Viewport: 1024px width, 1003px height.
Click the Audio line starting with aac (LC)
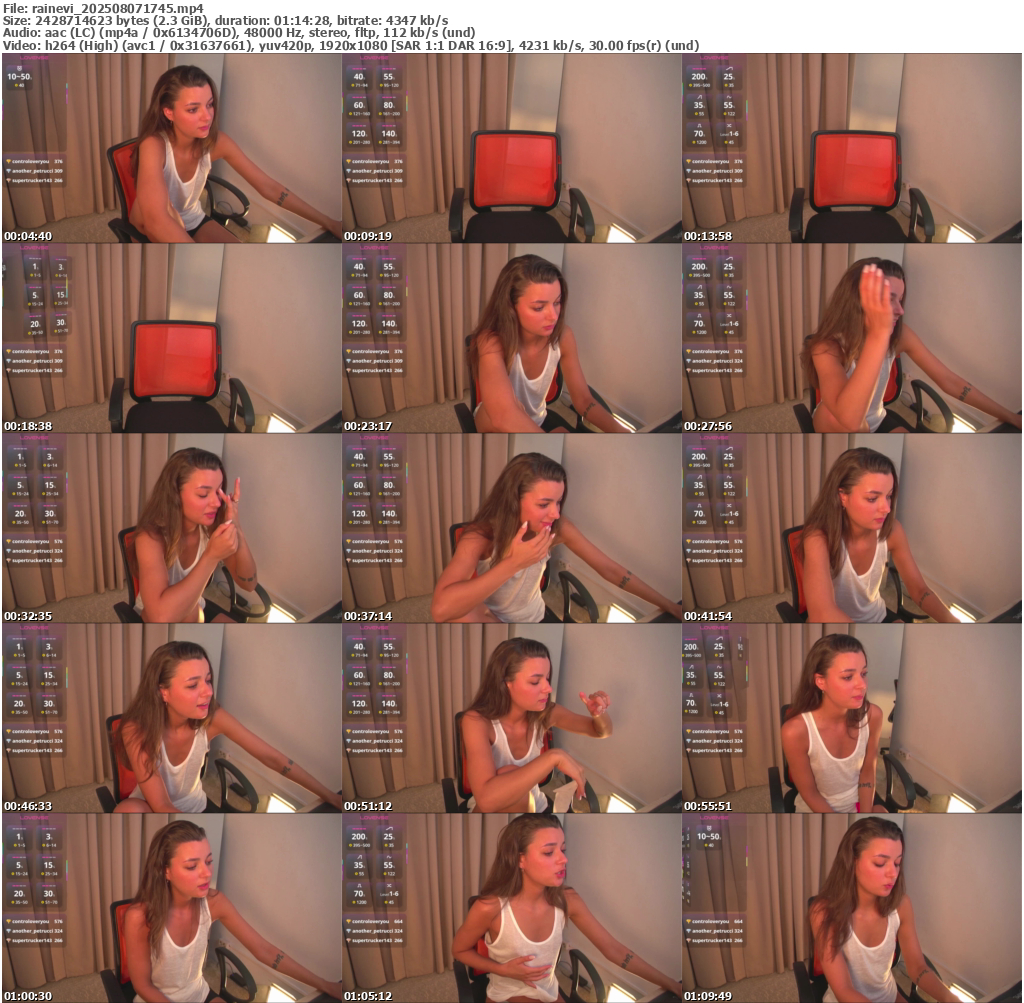[x=239, y=33]
